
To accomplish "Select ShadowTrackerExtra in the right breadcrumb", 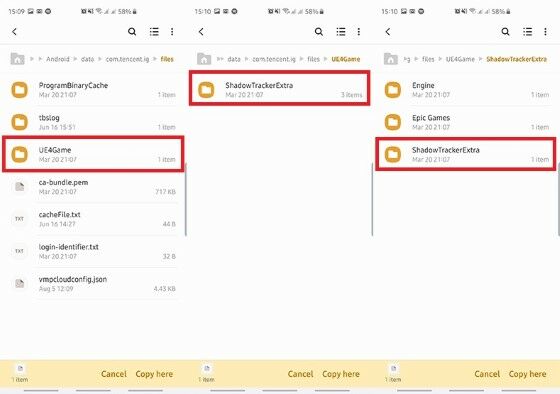I will (516, 59).
